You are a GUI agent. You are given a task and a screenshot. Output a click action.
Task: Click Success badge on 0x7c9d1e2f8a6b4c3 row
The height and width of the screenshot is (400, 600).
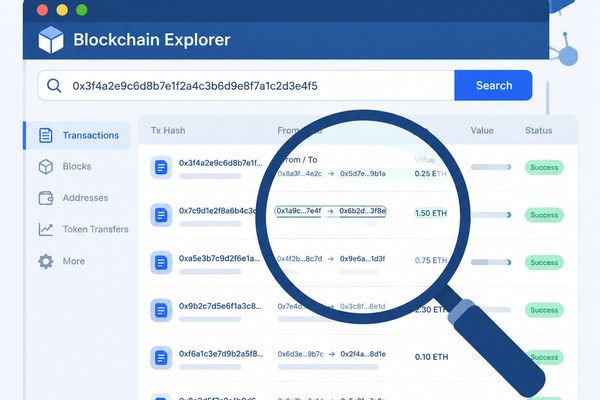pyautogui.click(x=544, y=215)
